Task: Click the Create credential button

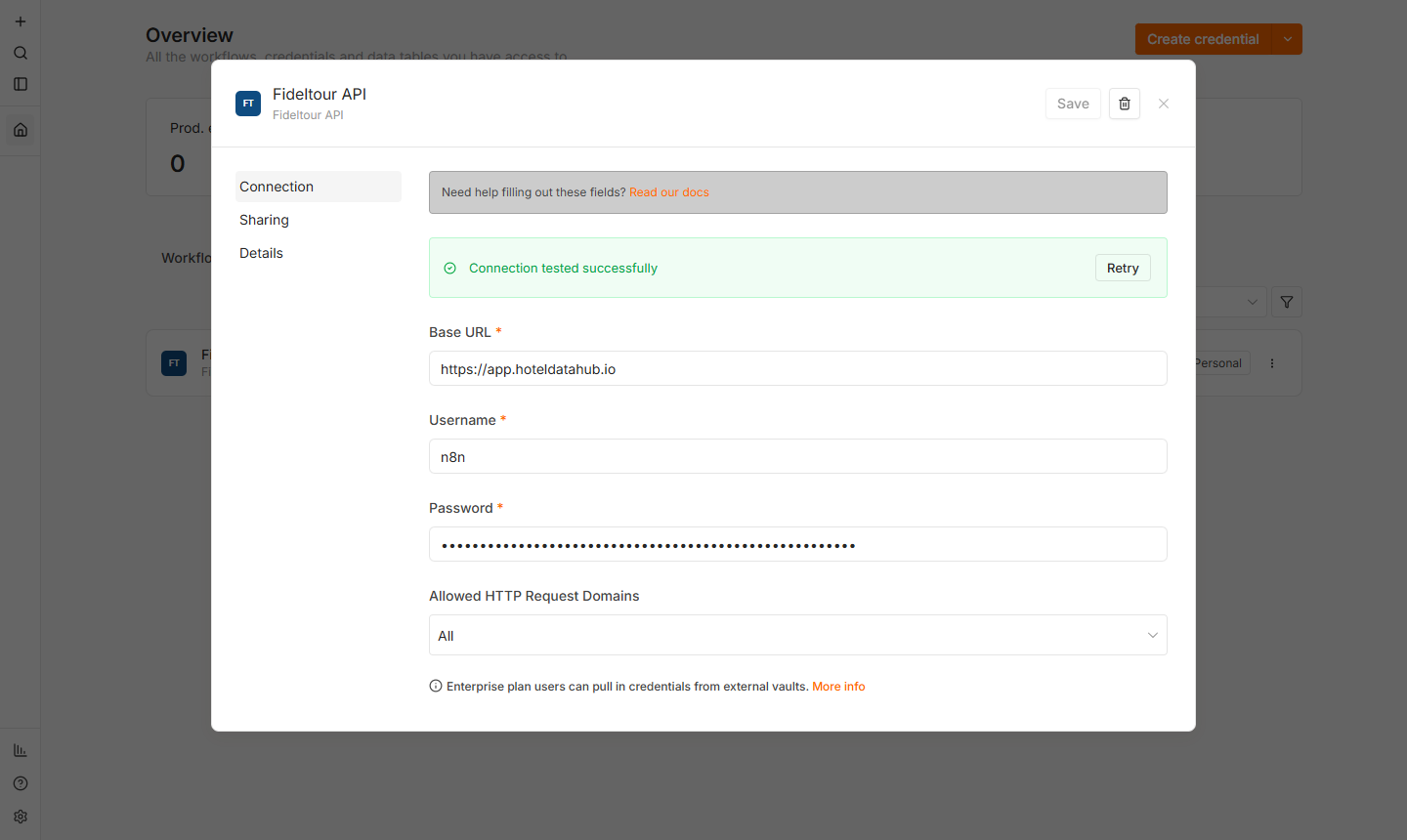Action: [1203, 39]
